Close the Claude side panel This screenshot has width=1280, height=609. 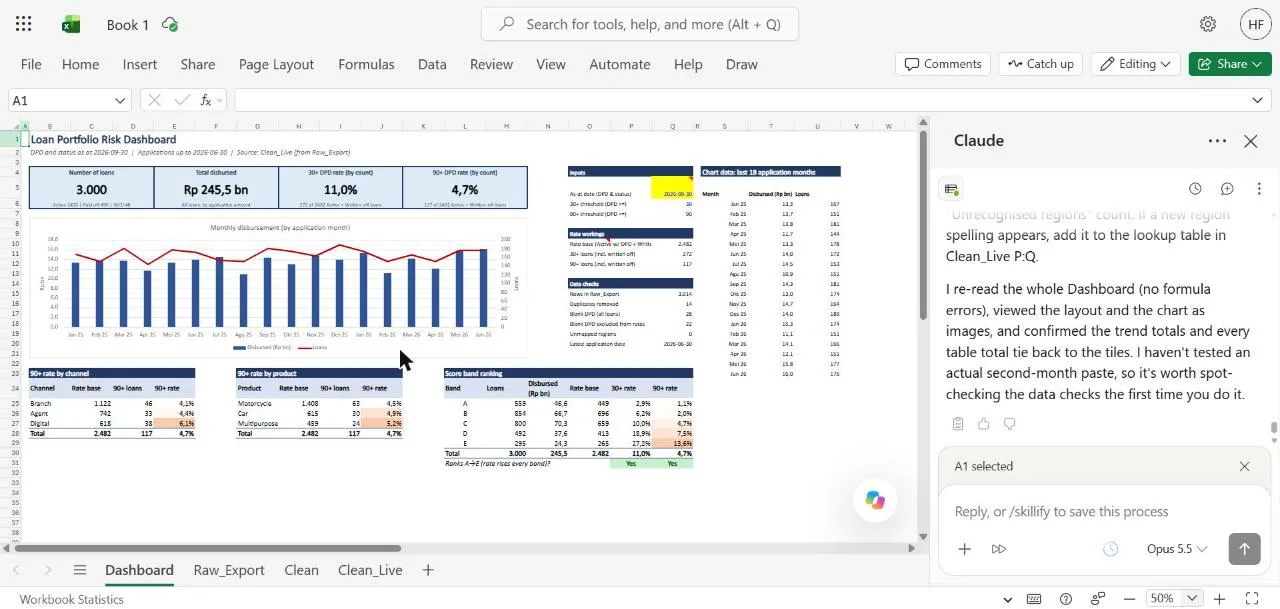[x=1250, y=141]
